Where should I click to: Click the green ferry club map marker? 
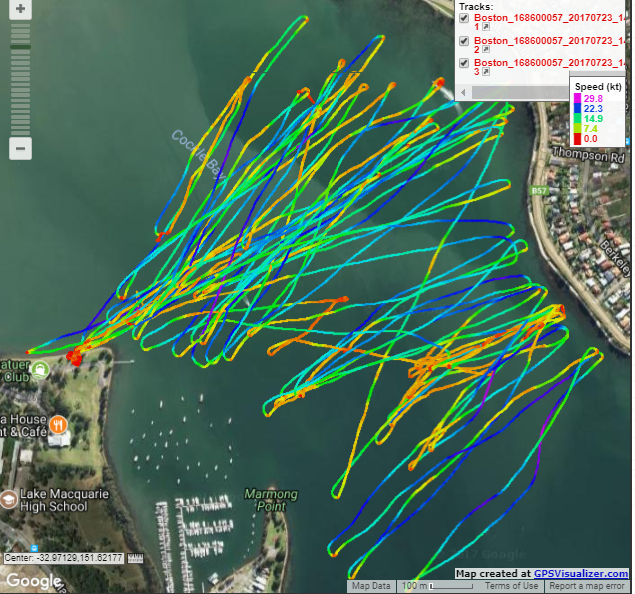38,370
